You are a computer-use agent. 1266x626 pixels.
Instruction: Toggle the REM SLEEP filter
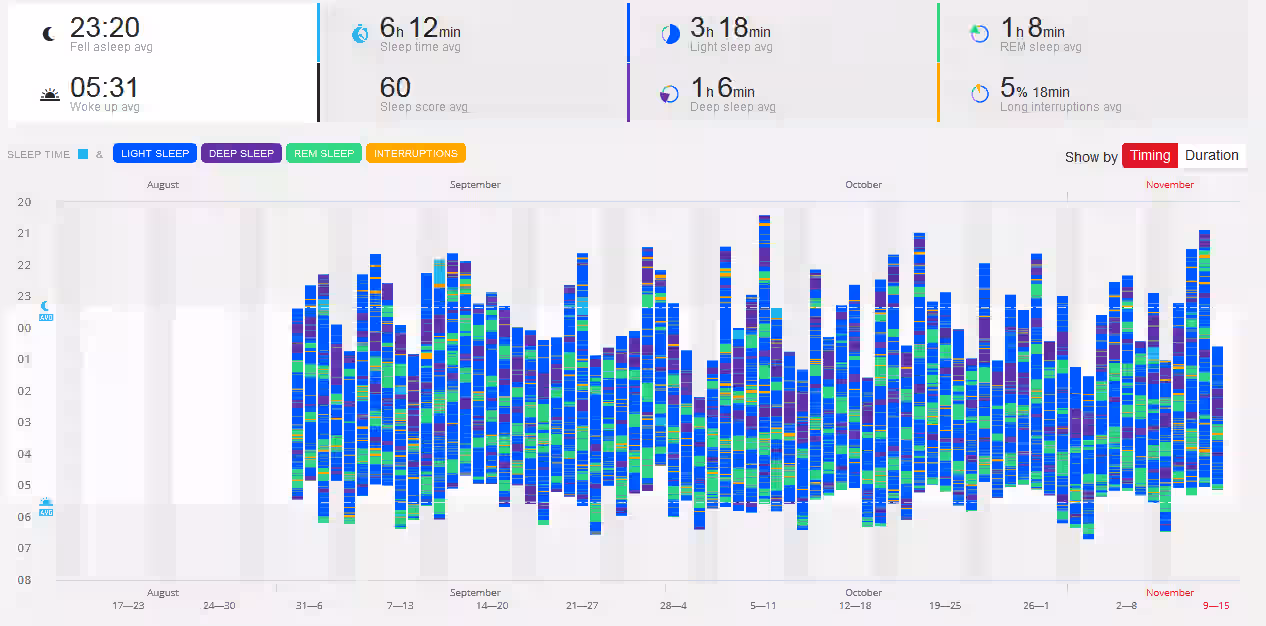point(323,153)
